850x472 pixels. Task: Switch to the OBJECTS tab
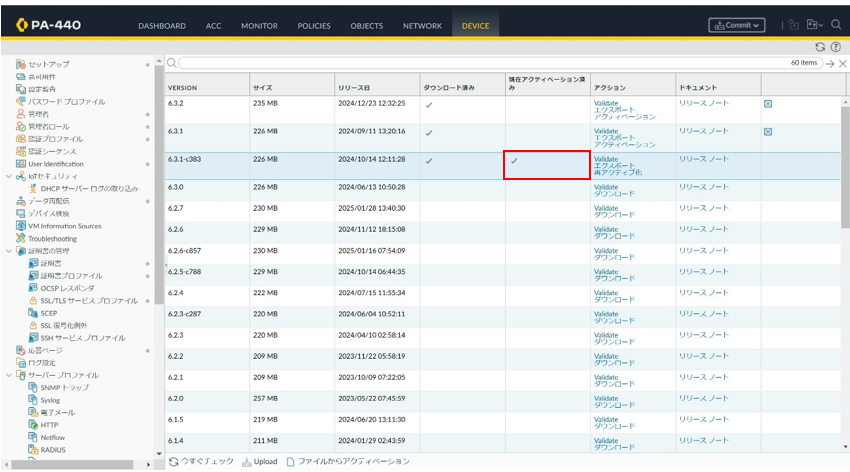click(x=366, y=26)
